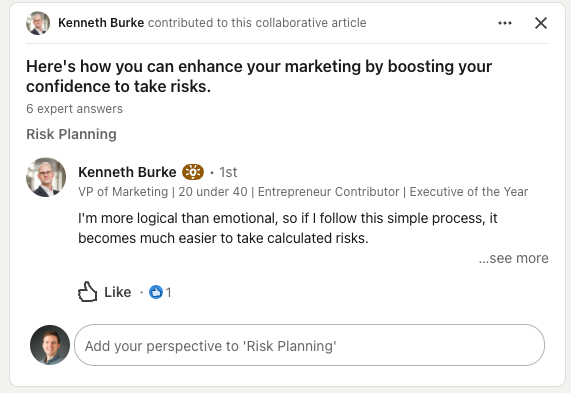This screenshot has height=393, width=571.
Task: Open the Risk Planning section heading
Action: coord(71,134)
